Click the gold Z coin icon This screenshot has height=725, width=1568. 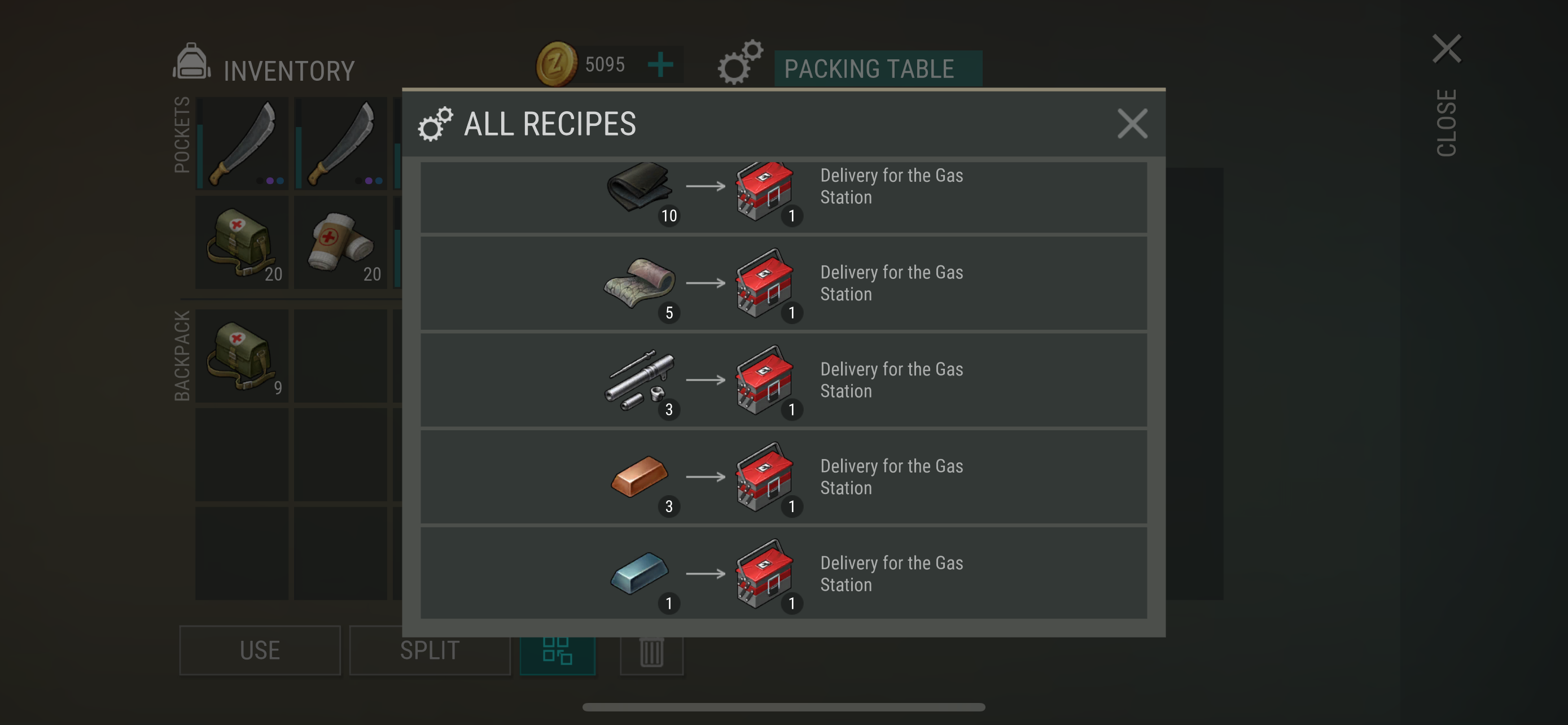coord(556,64)
